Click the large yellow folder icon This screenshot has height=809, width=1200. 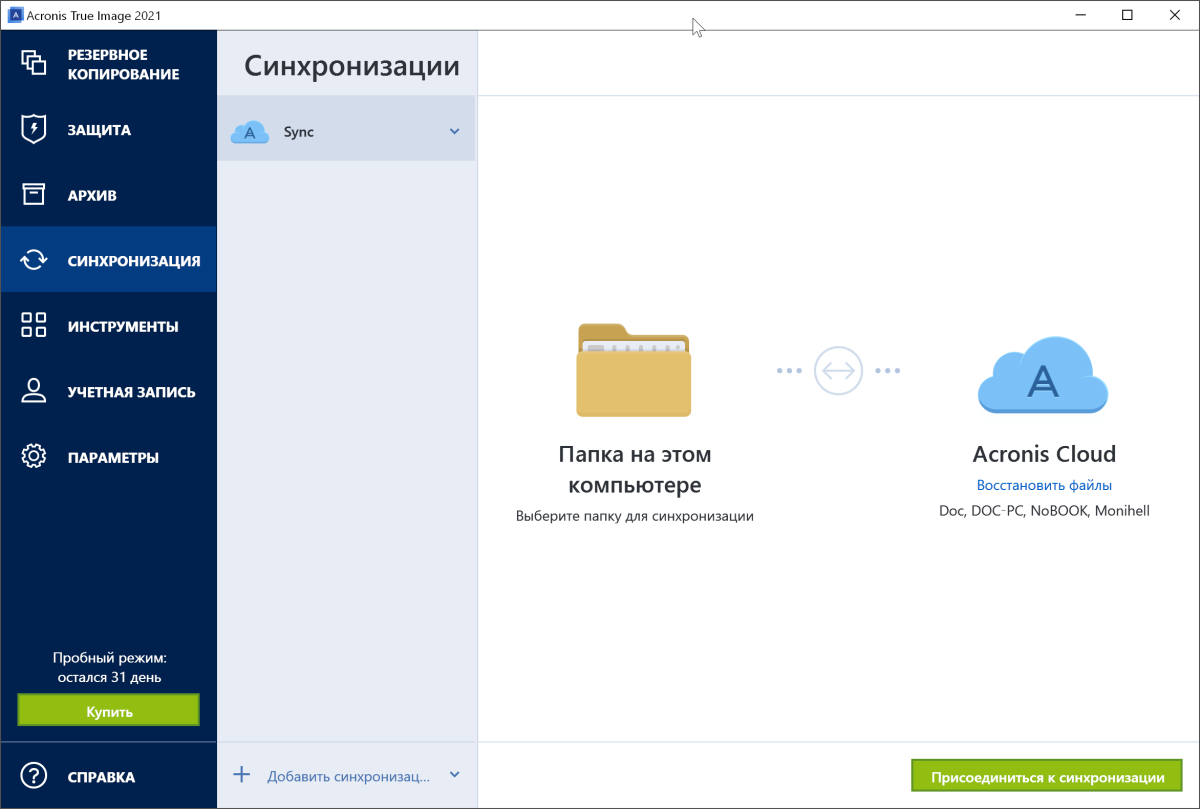coord(633,369)
